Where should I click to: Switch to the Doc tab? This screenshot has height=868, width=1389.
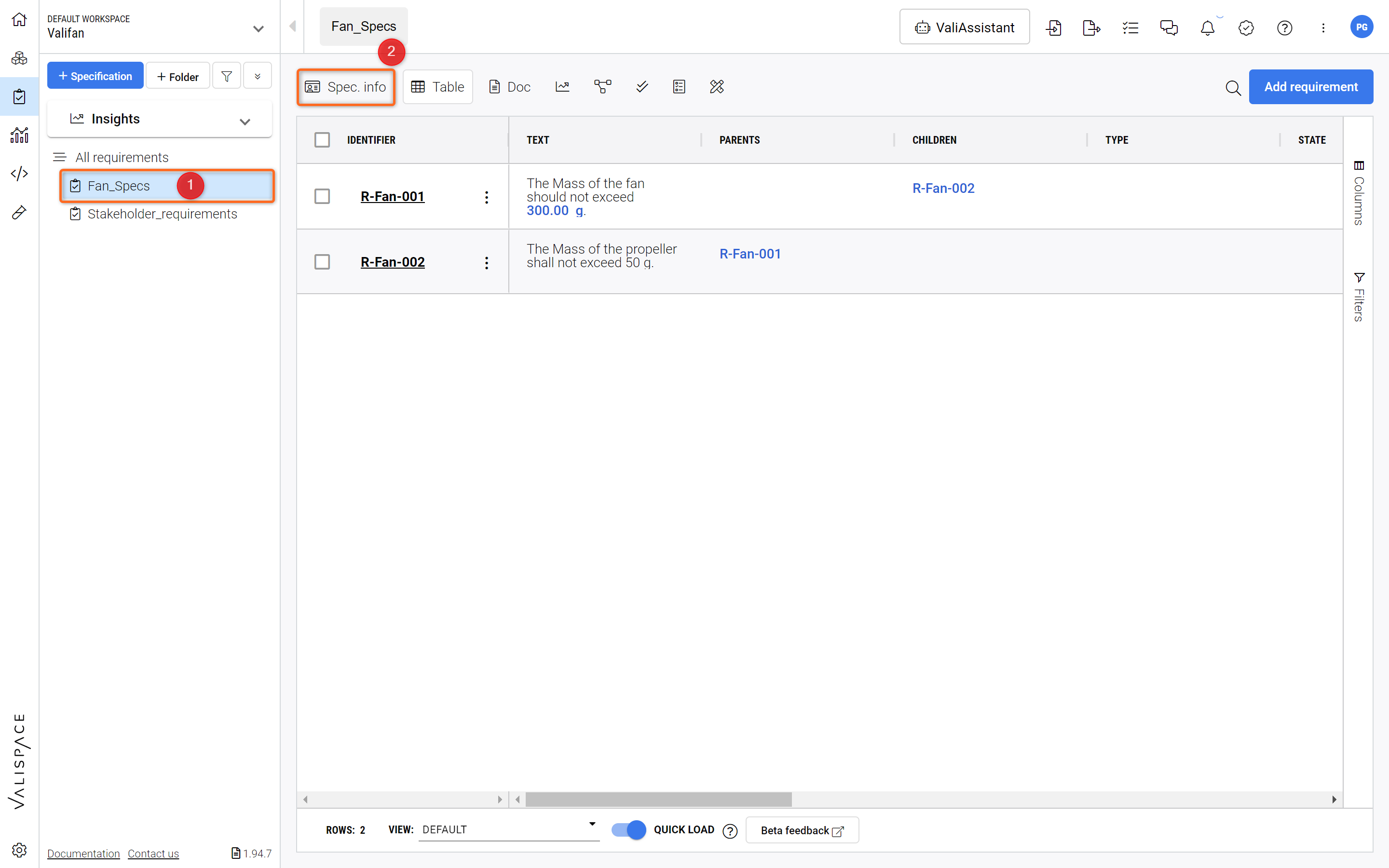tap(510, 87)
